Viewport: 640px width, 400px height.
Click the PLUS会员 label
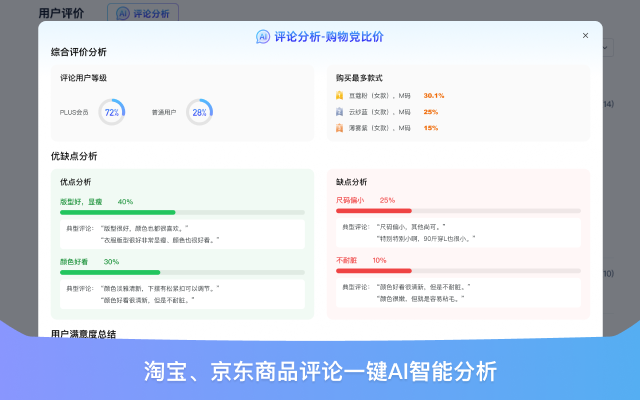74,112
